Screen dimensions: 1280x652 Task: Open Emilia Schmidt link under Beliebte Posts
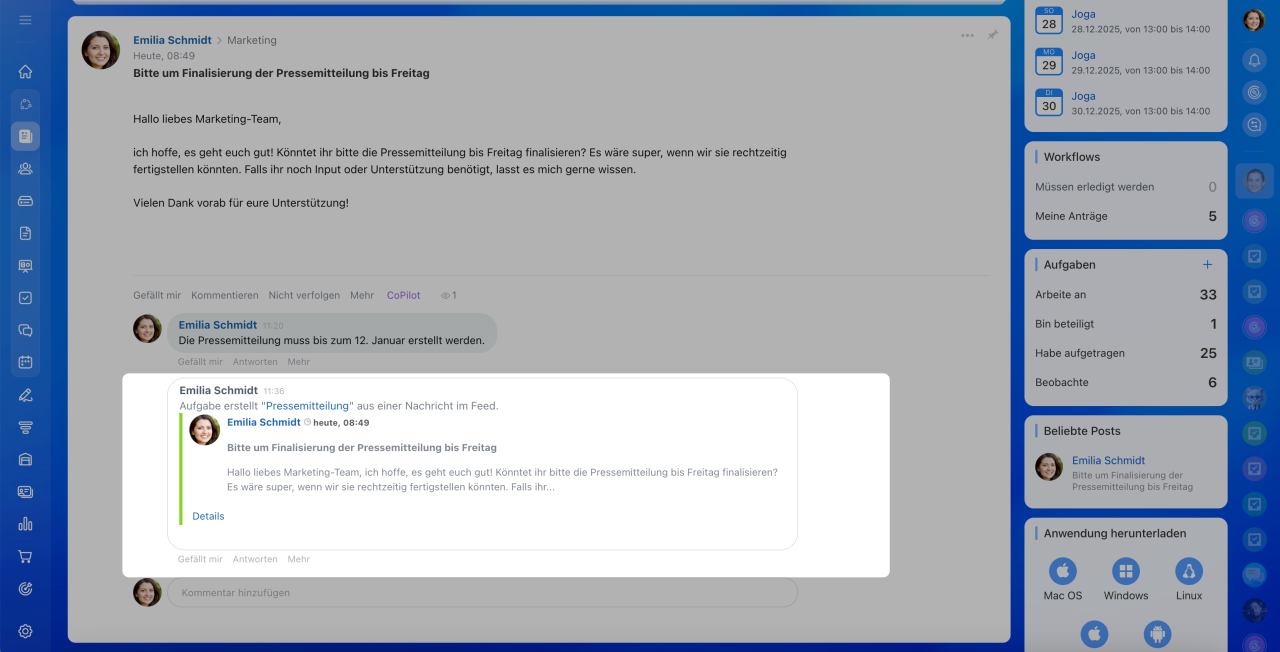[1108, 461]
